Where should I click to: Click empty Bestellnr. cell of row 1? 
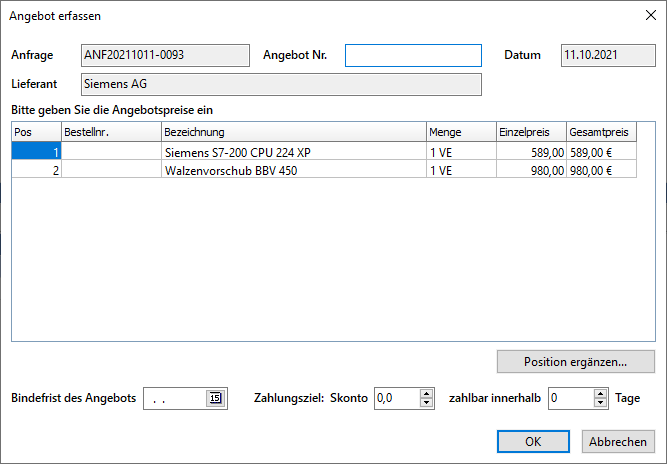[111, 152]
